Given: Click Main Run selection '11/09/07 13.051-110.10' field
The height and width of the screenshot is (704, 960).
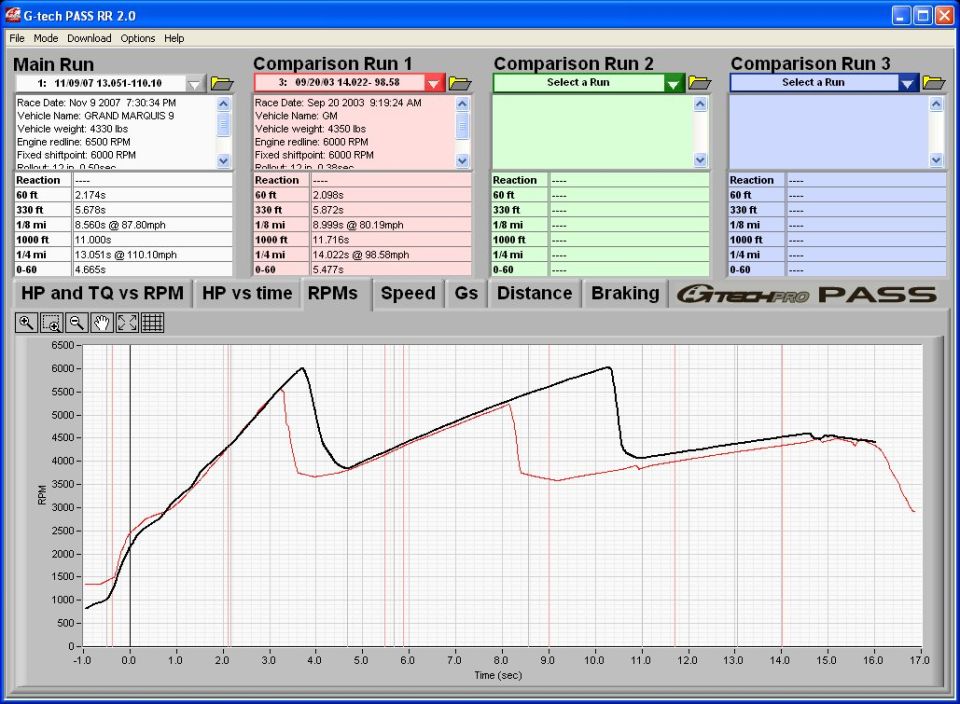Looking at the screenshot, I should pyautogui.click(x=101, y=83).
